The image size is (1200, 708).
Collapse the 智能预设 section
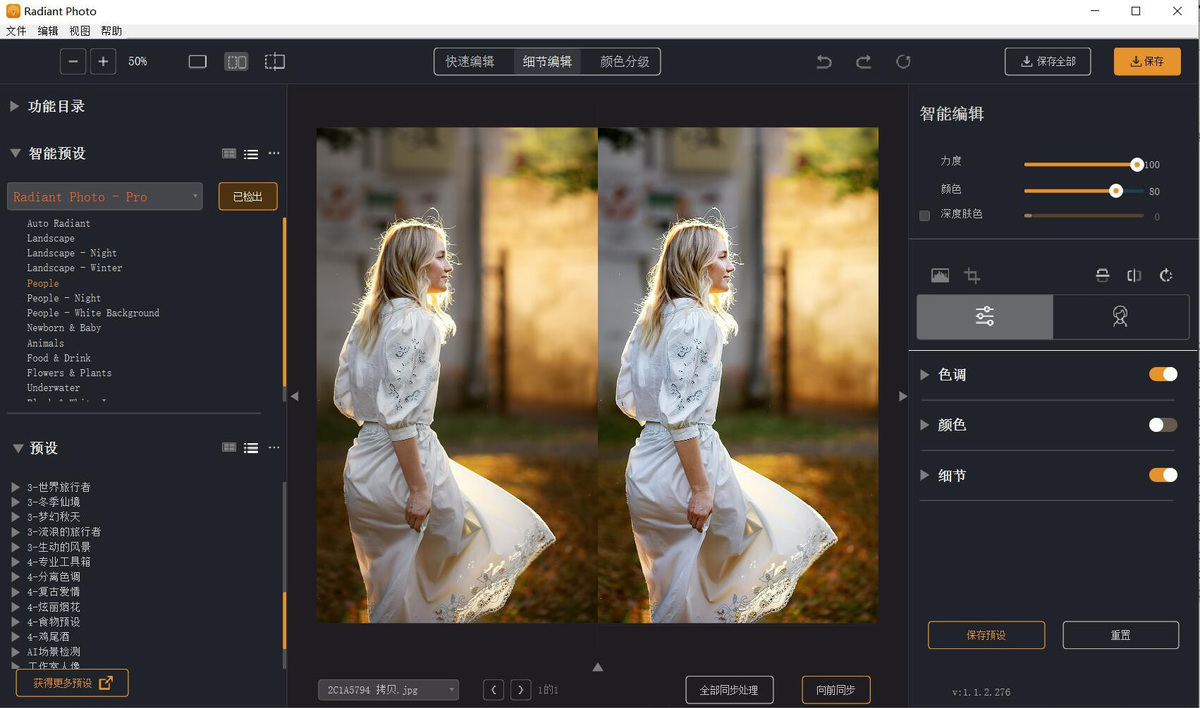15,153
